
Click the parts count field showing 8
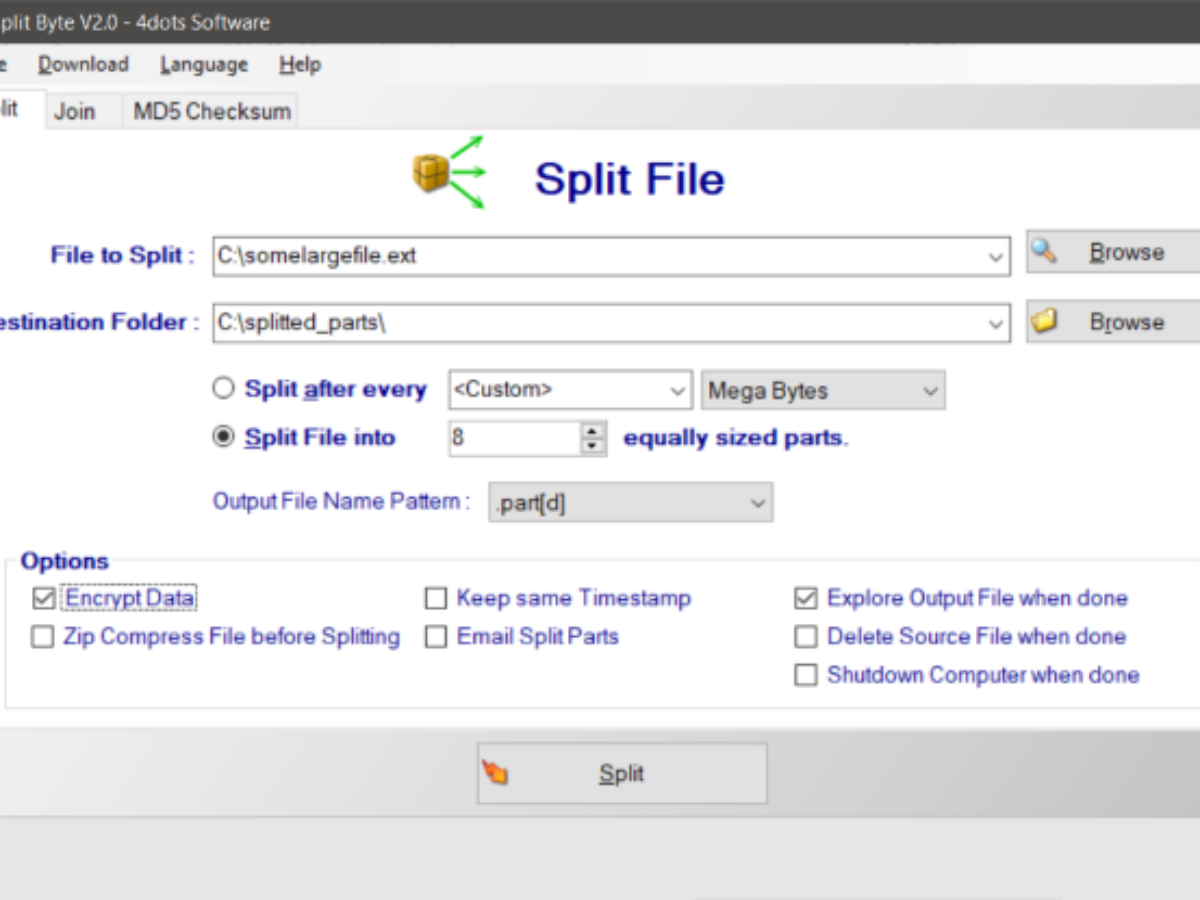click(515, 438)
